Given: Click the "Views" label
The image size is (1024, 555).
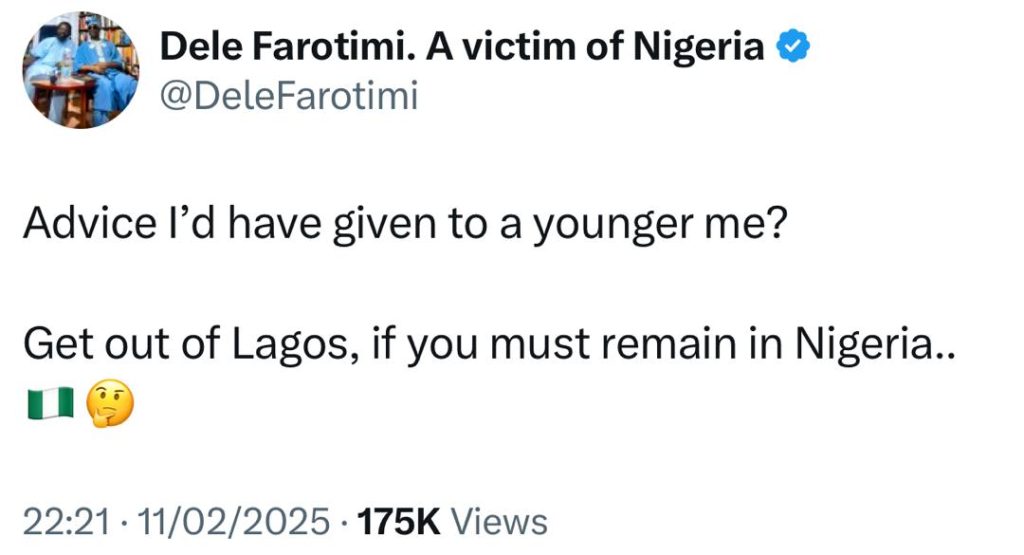Looking at the screenshot, I should tap(500, 521).
